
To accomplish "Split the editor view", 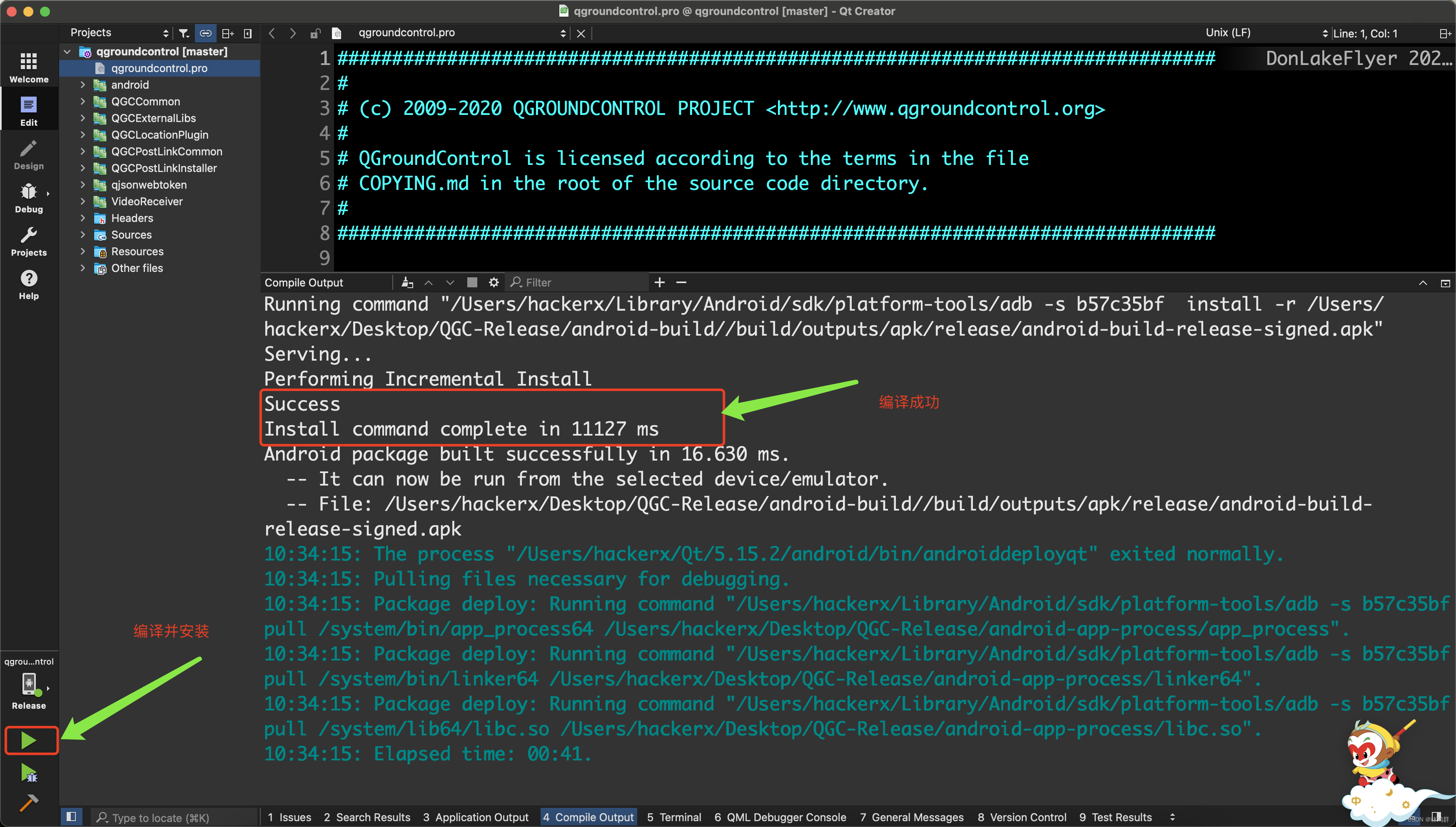I will click(x=1445, y=33).
